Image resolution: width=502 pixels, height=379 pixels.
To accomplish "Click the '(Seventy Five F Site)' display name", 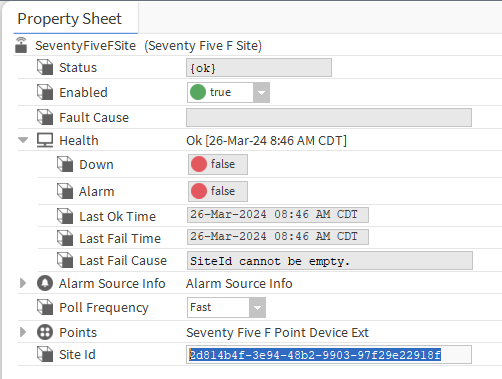I will click(x=203, y=46).
